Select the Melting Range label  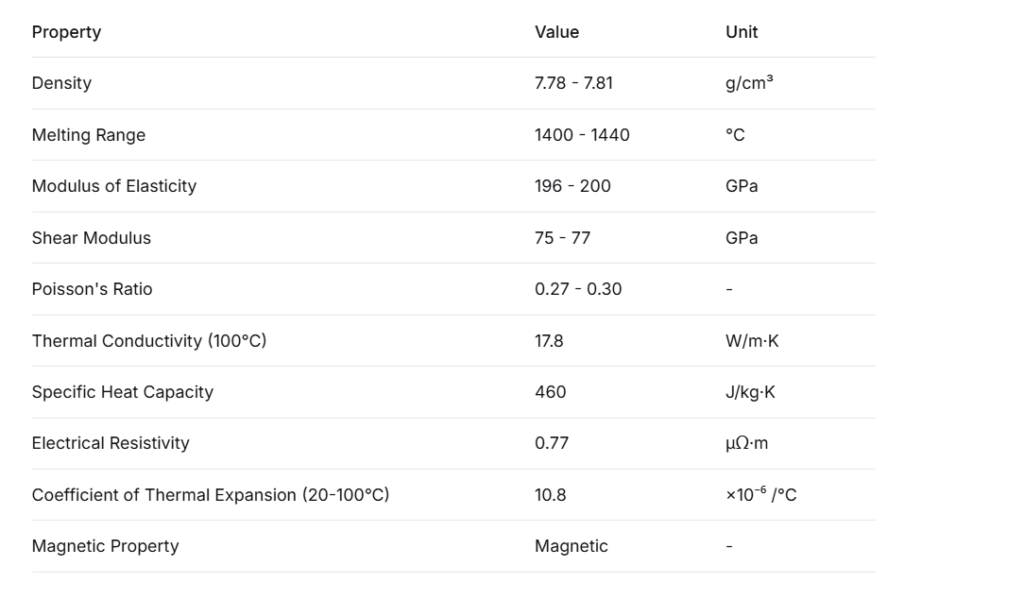pos(88,135)
